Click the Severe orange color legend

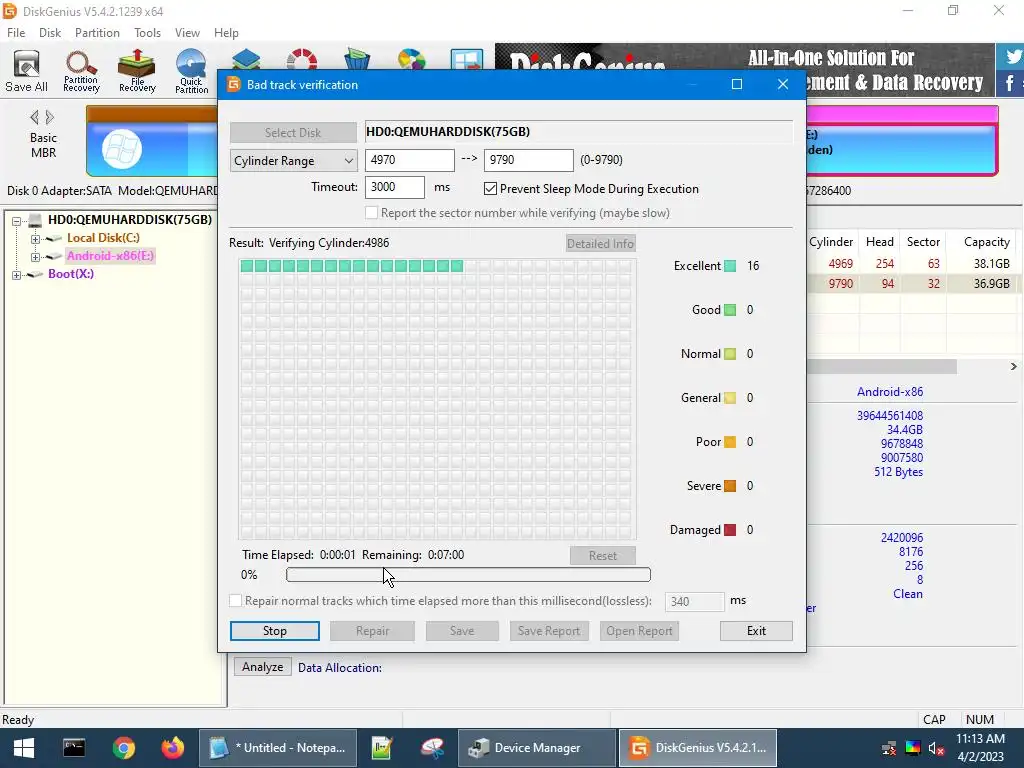tap(730, 486)
